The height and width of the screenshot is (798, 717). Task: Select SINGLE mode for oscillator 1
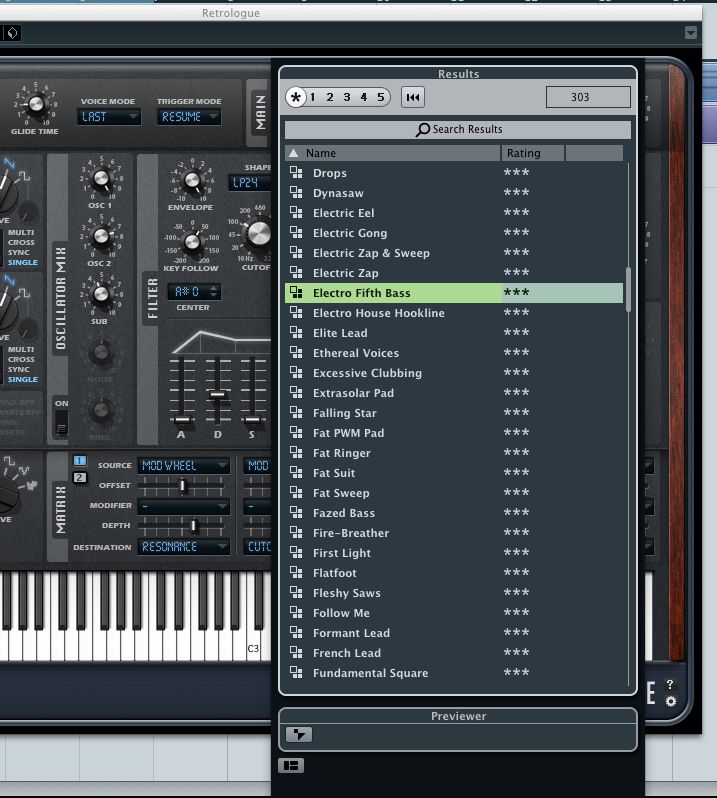click(23, 262)
